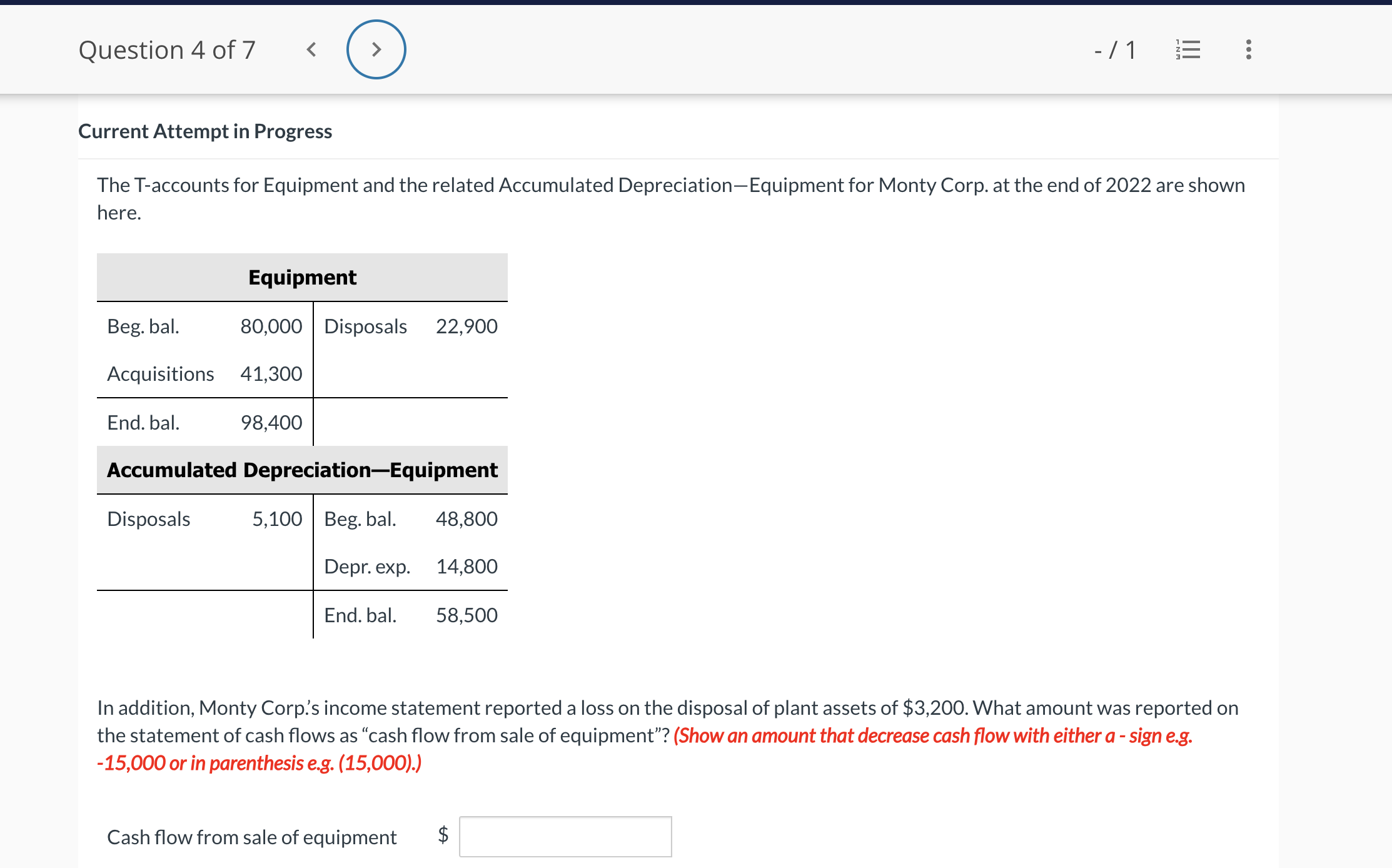Click the Disposals 22,900 amount
1392x868 pixels.
click(x=467, y=326)
